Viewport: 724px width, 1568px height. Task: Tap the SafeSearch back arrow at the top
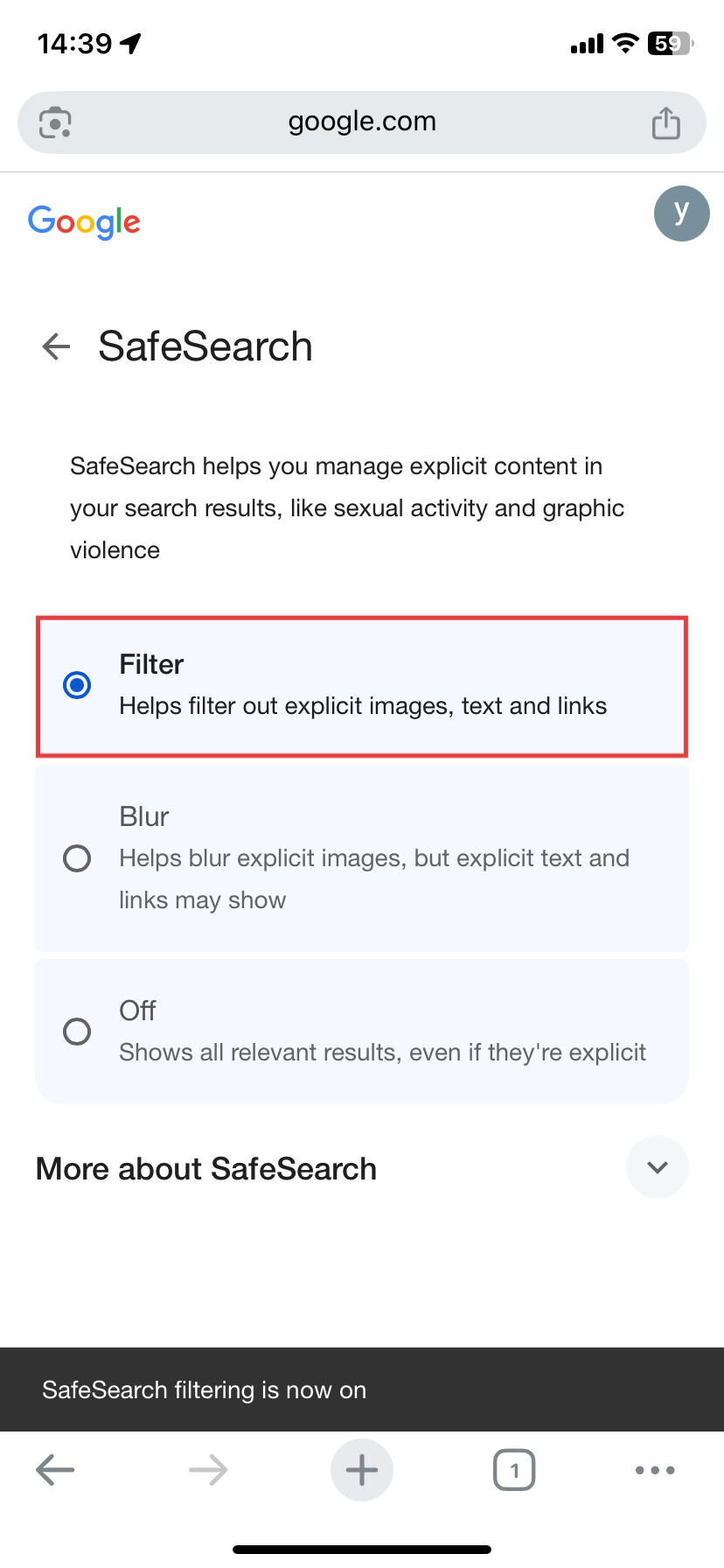tap(55, 346)
